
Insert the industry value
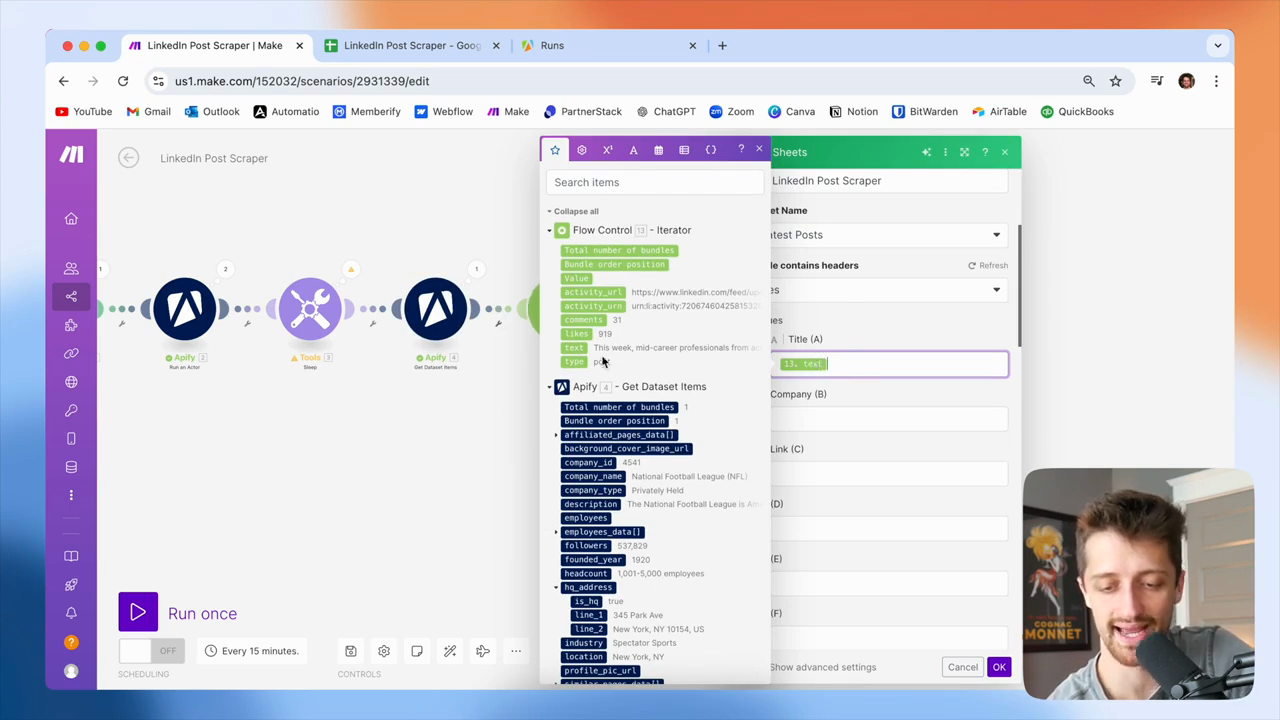[x=584, y=643]
